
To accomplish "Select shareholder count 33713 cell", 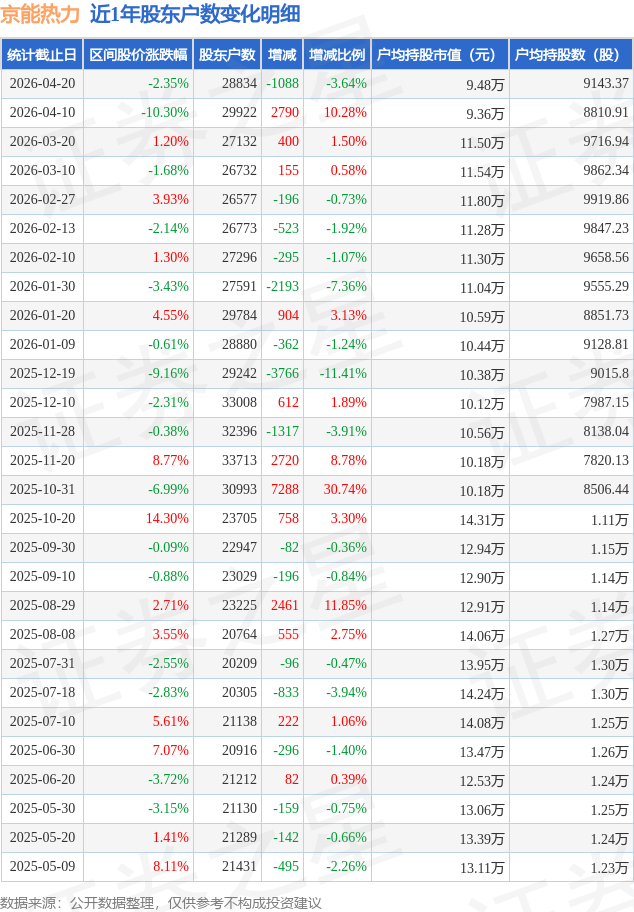I will [x=238, y=461].
